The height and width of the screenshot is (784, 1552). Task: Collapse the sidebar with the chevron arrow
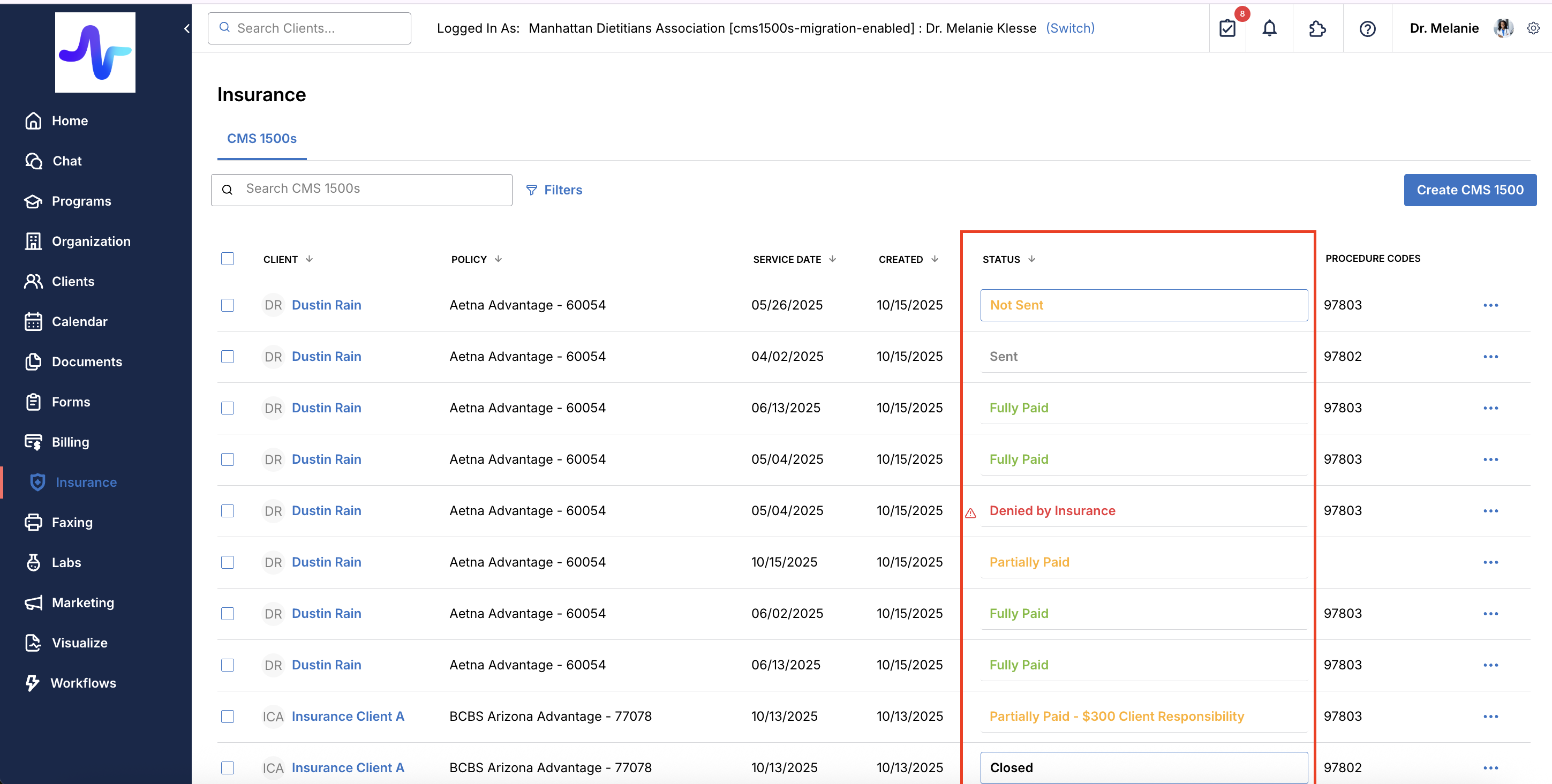point(187,28)
